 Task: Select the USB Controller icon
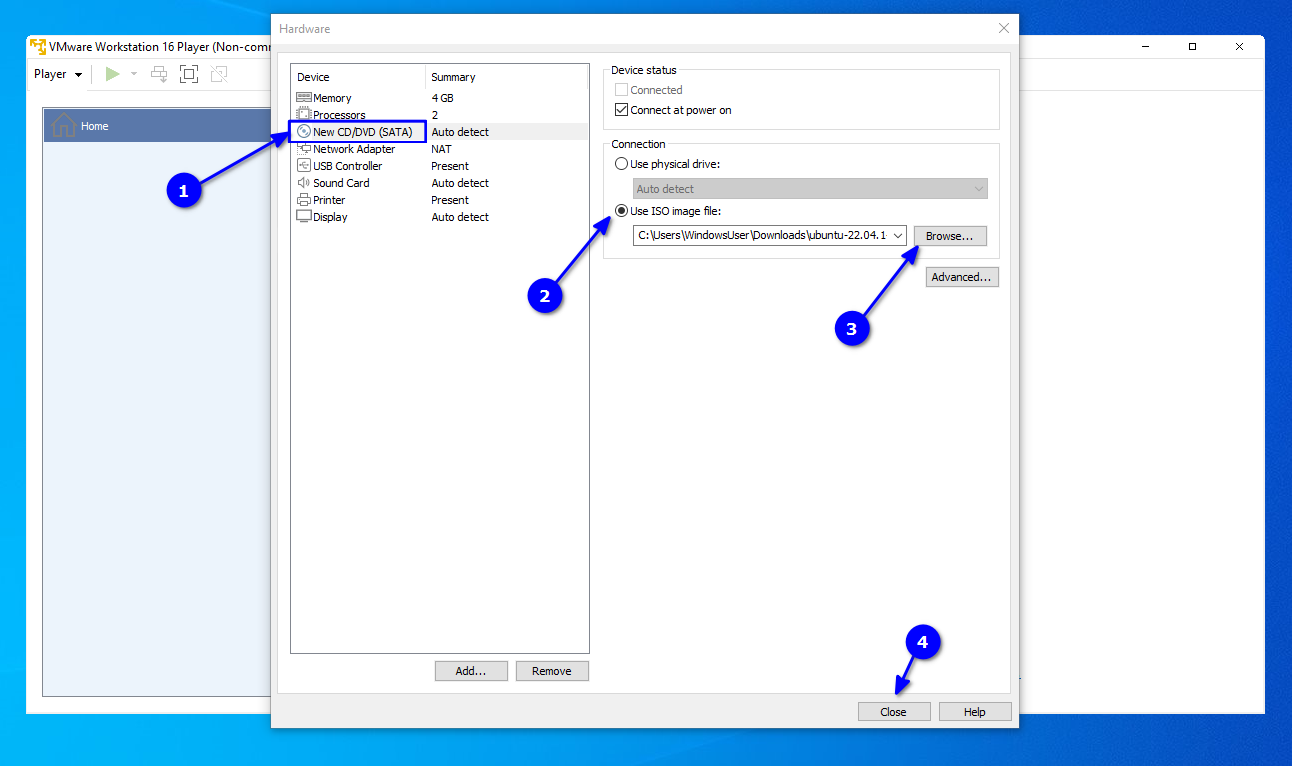click(x=304, y=166)
